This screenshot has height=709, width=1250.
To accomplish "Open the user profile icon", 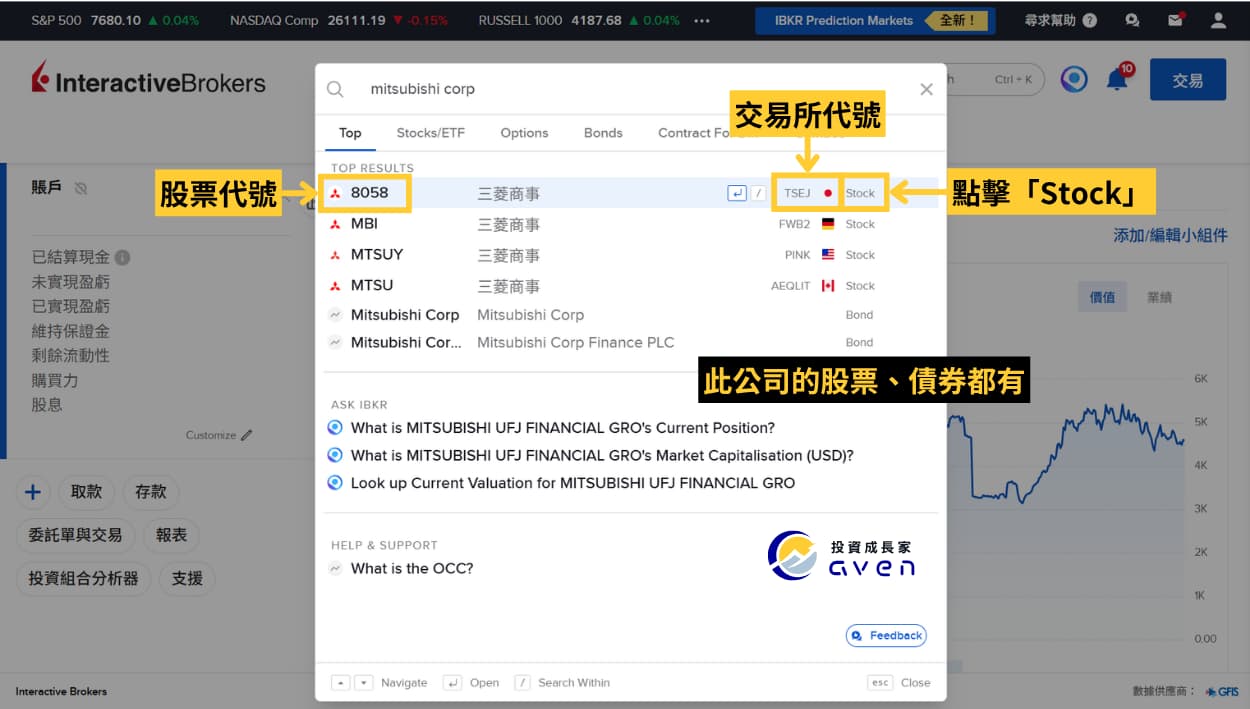I will (1217, 19).
